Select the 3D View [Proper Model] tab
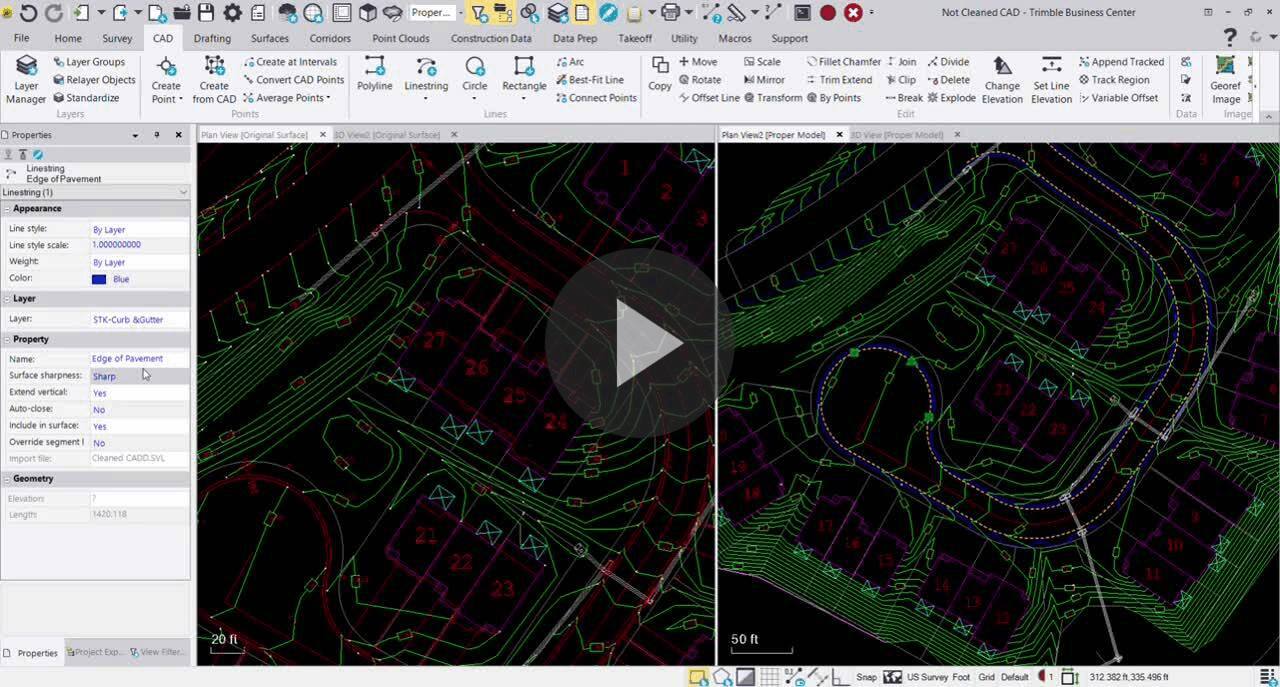Screen dimensions: 1280x687 (x=897, y=135)
